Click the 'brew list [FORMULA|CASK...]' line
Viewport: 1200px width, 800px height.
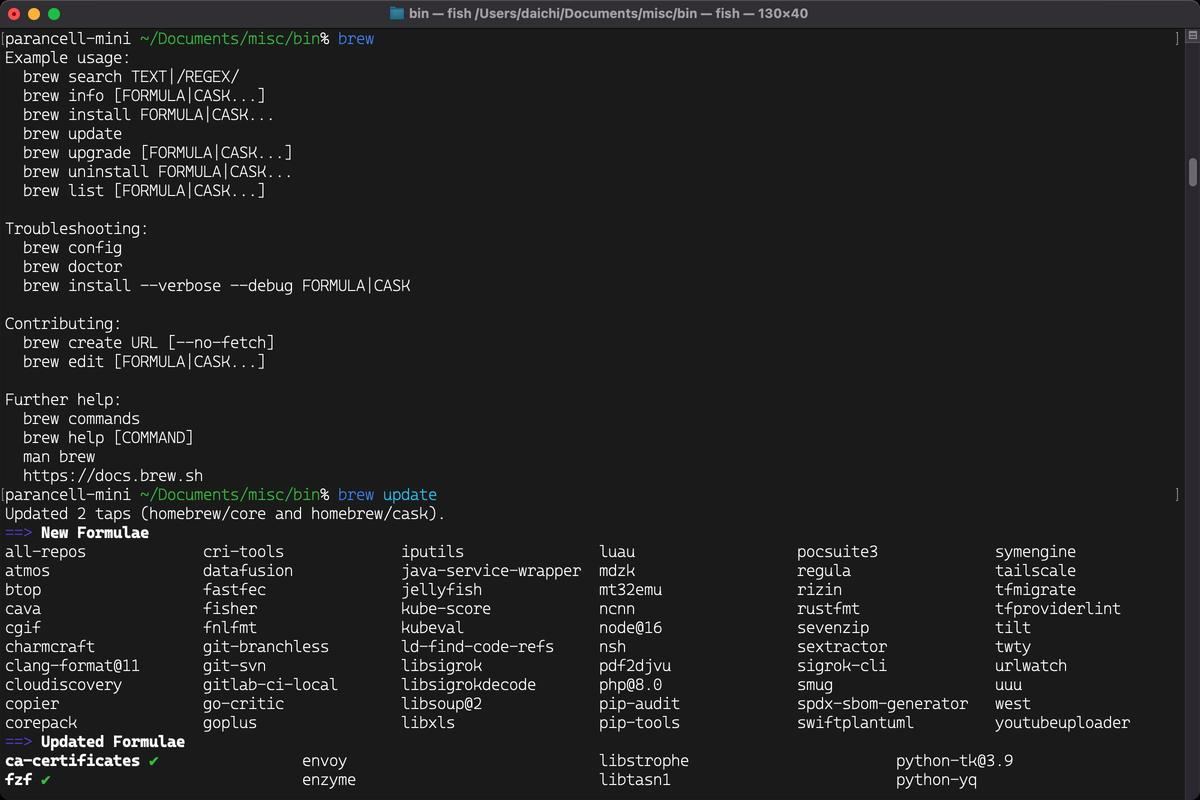click(144, 191)
